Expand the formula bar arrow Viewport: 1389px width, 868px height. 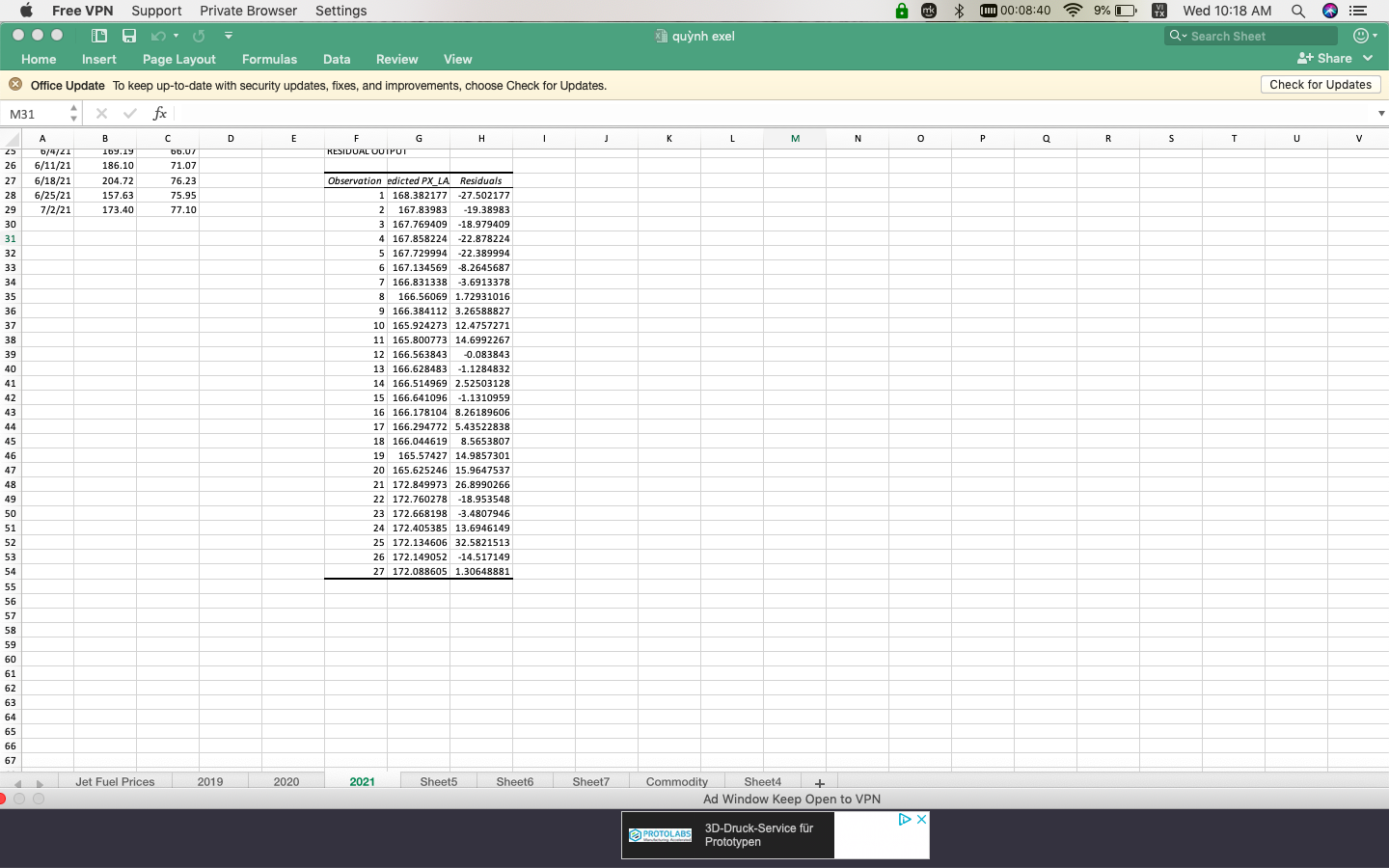[x=1381, y=114]
